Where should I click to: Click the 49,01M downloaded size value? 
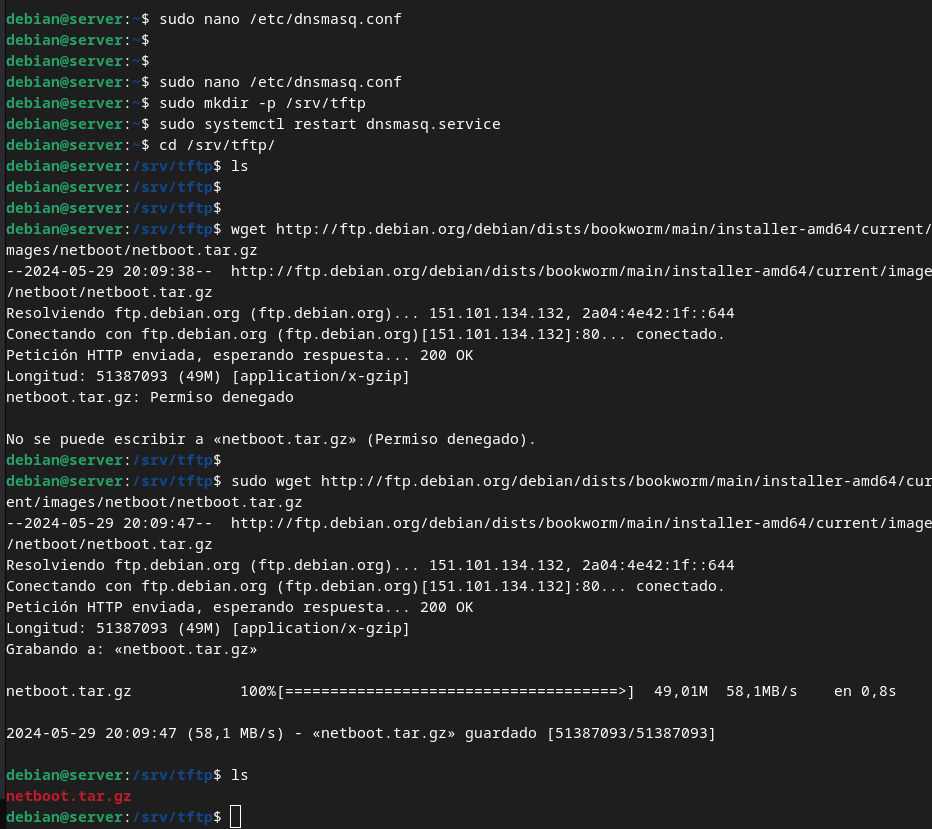(680, 691)
